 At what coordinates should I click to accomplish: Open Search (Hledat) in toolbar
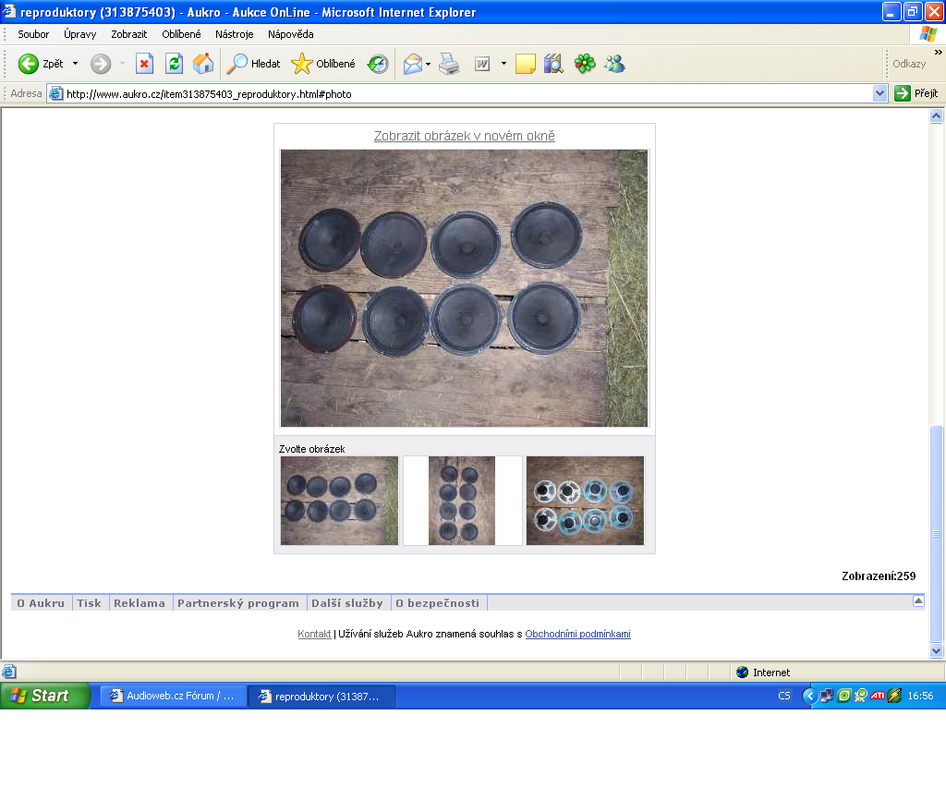(253, 63)
